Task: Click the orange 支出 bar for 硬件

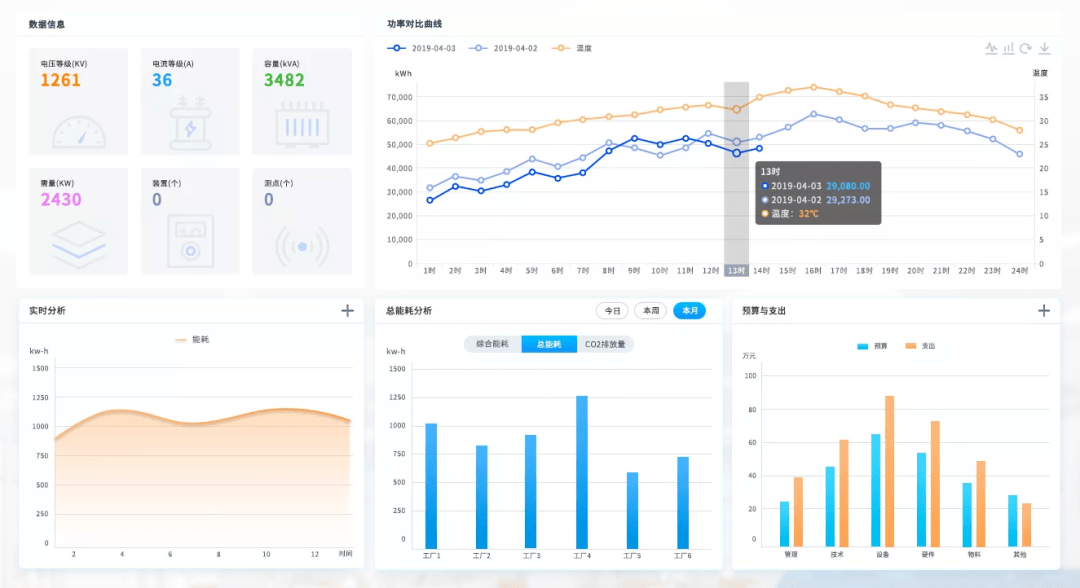Action: tap(935, 484)
